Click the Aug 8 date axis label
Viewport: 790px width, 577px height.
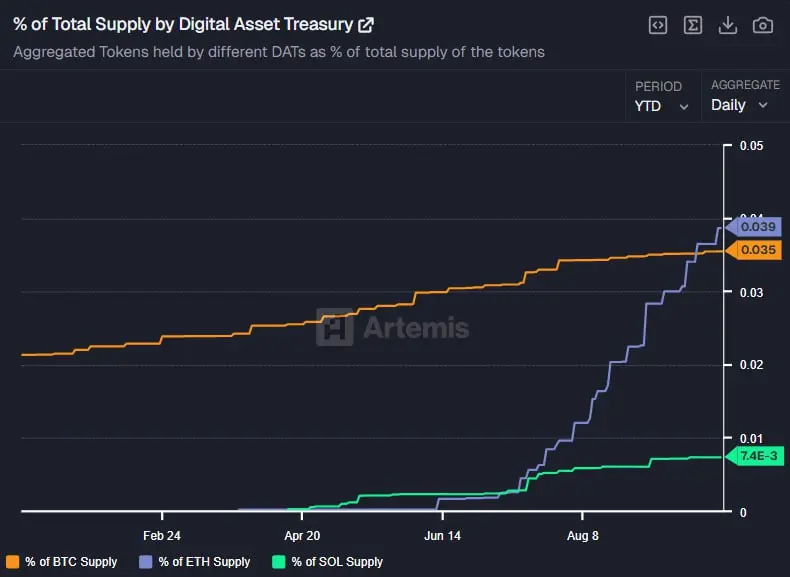click(x=582, y=536)
